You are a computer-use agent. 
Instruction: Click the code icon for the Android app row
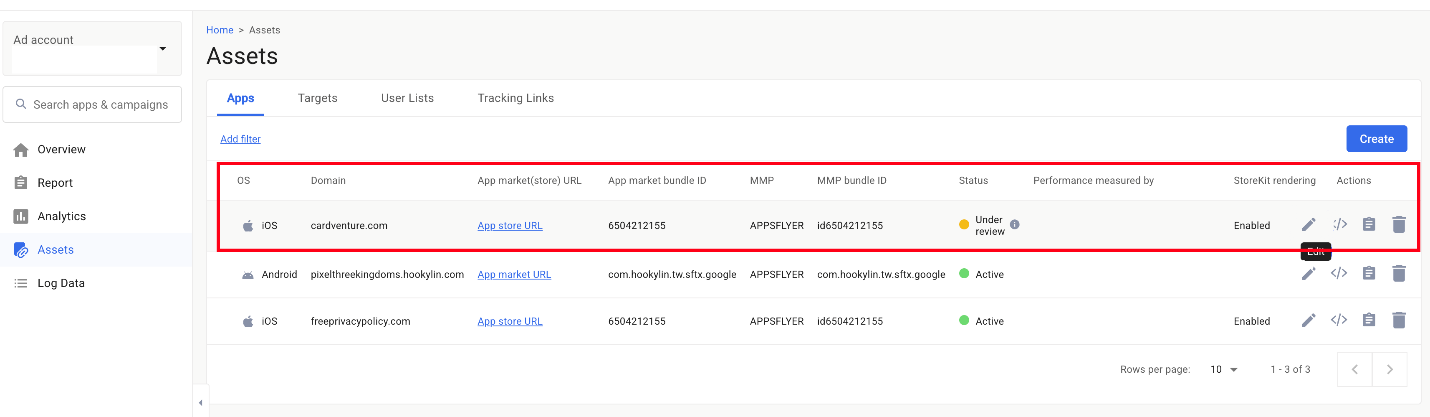coord(1339,273)
